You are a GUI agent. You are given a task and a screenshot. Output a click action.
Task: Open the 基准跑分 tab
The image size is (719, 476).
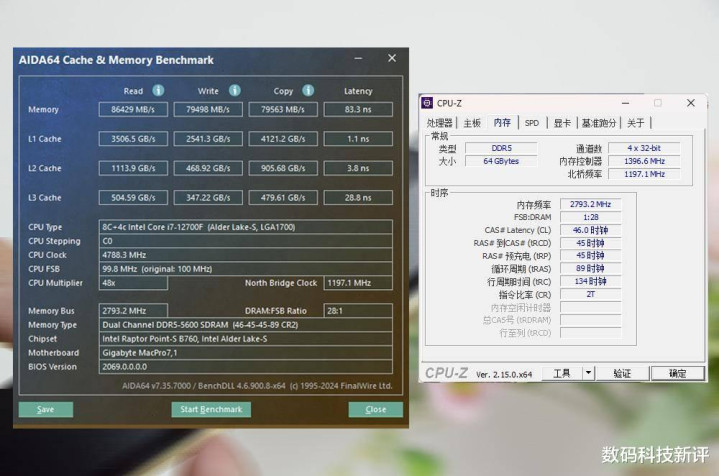pos(599,123)
